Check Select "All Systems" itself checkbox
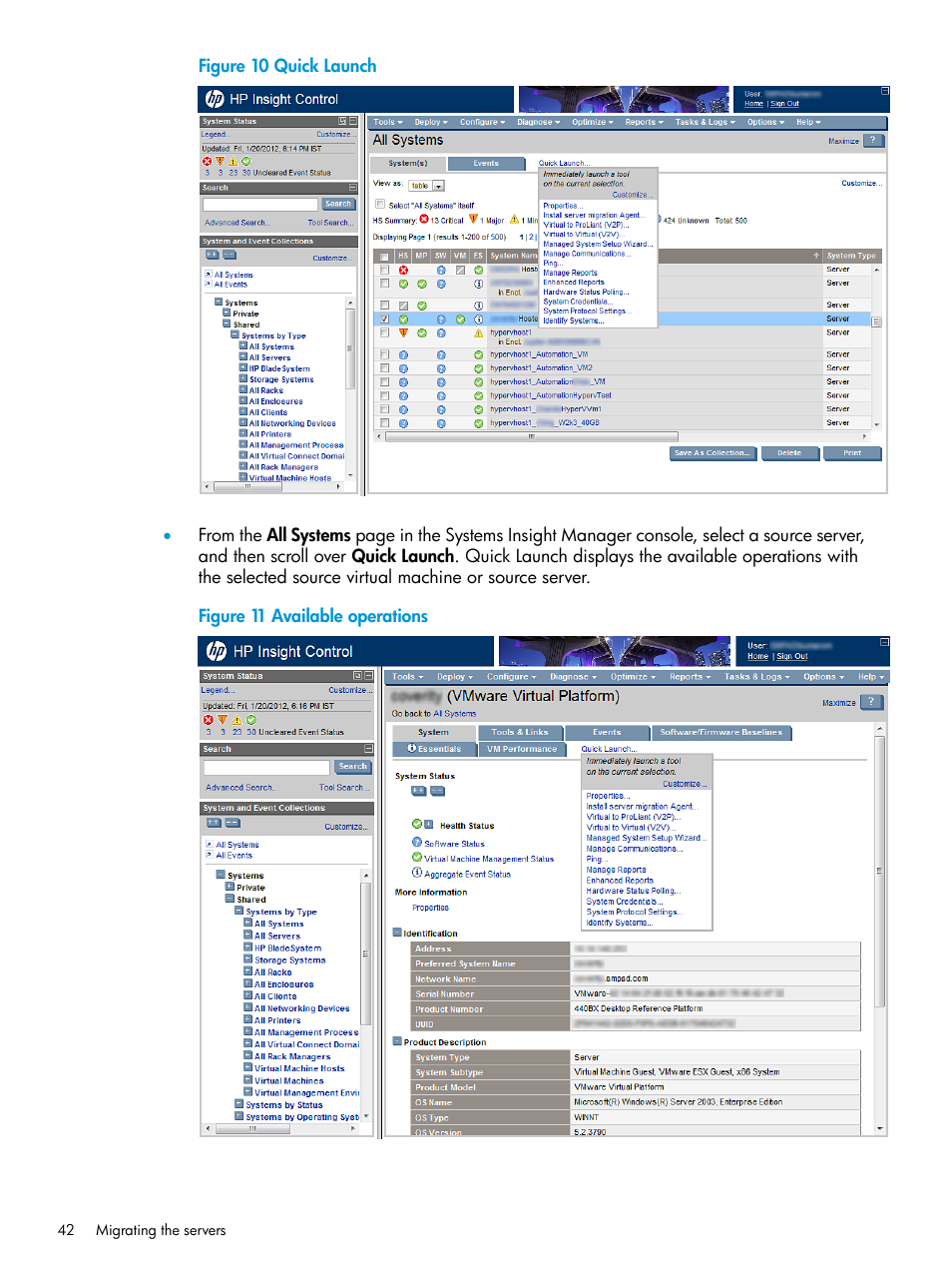This screenshot has width=952, height=1269. point(380,205)
